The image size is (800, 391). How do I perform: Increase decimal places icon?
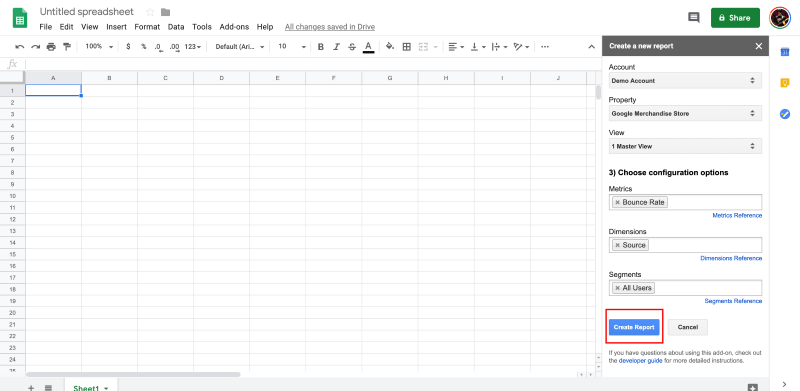pyautogui.click(x=174, y=47)
